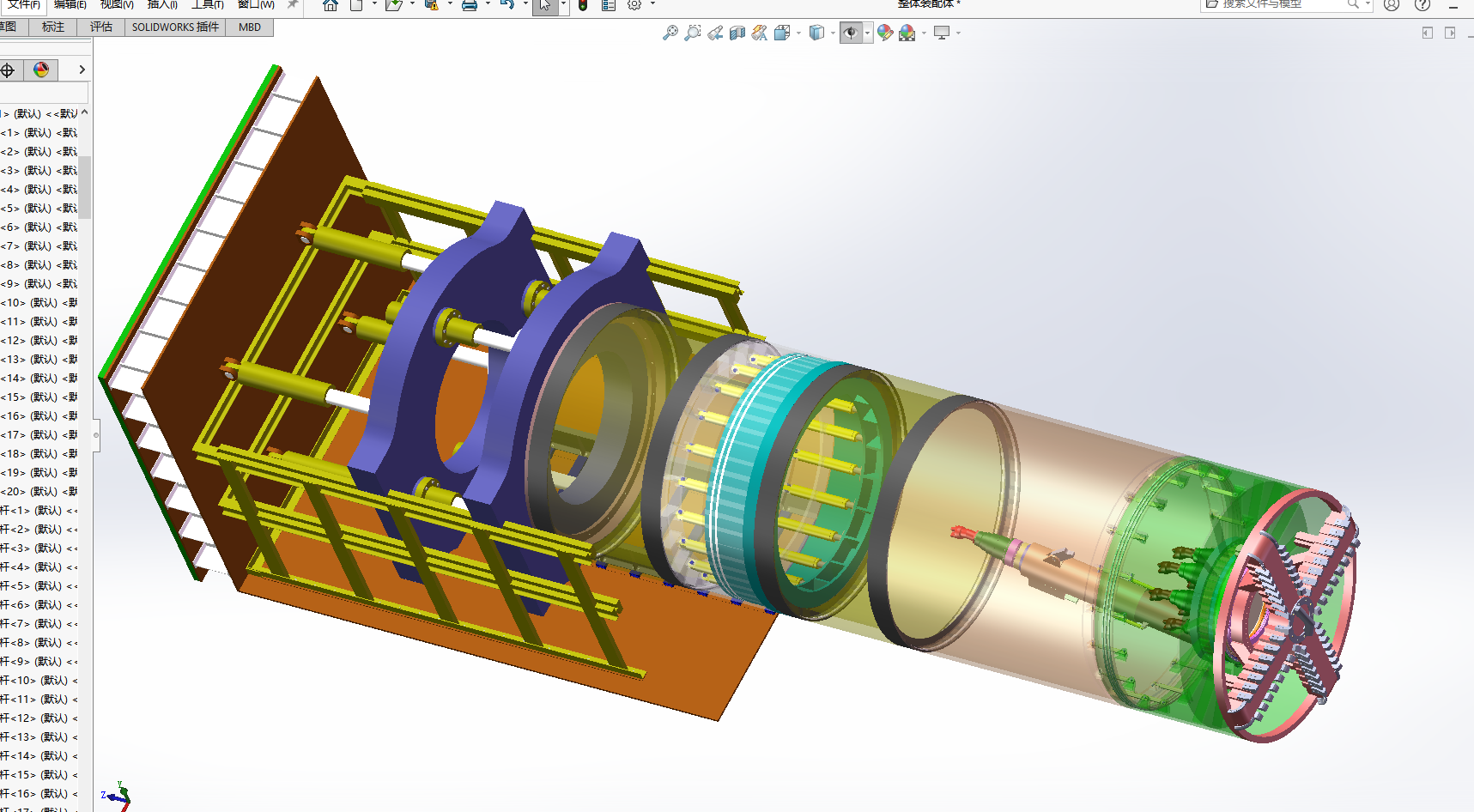This screenshot has height=812, width=1474.
Task: Select tree item <5> (默认)
Action: click(x=39, y=209)
